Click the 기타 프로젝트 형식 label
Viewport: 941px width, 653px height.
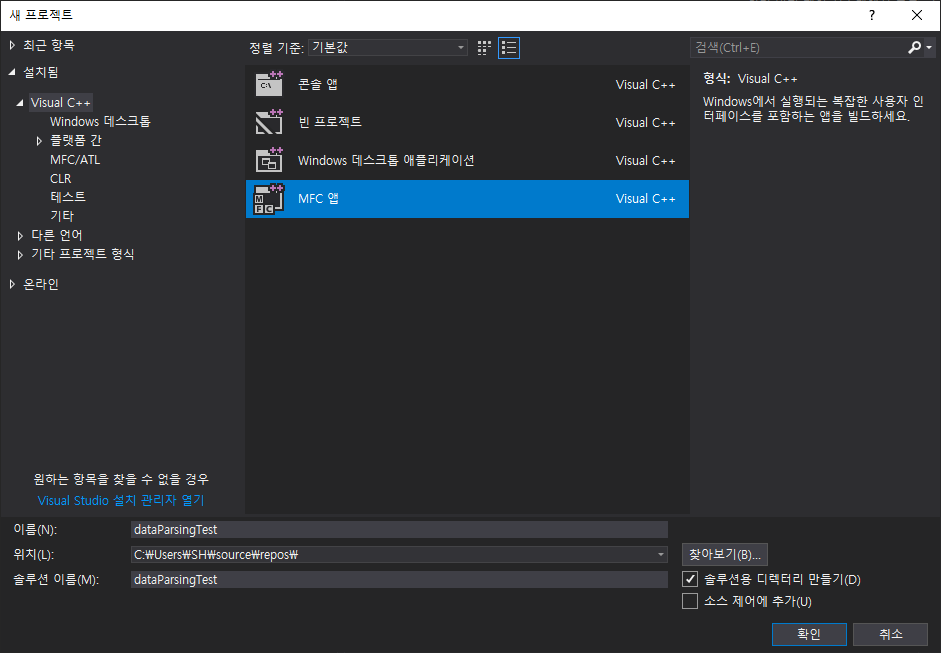tap(82, 254)
